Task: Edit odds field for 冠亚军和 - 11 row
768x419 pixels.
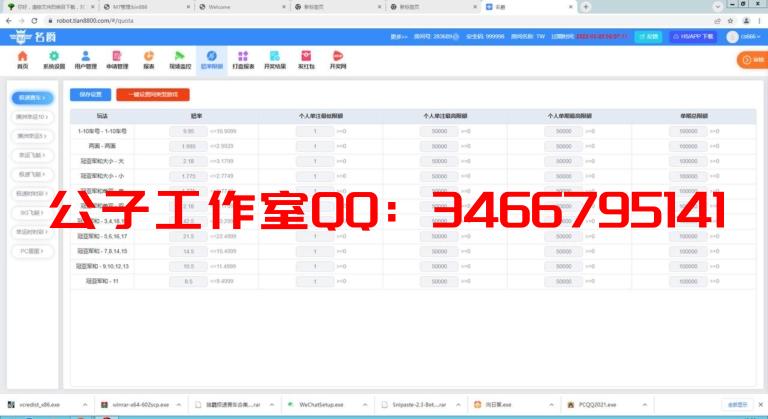Action: click(x=188, y=281)
